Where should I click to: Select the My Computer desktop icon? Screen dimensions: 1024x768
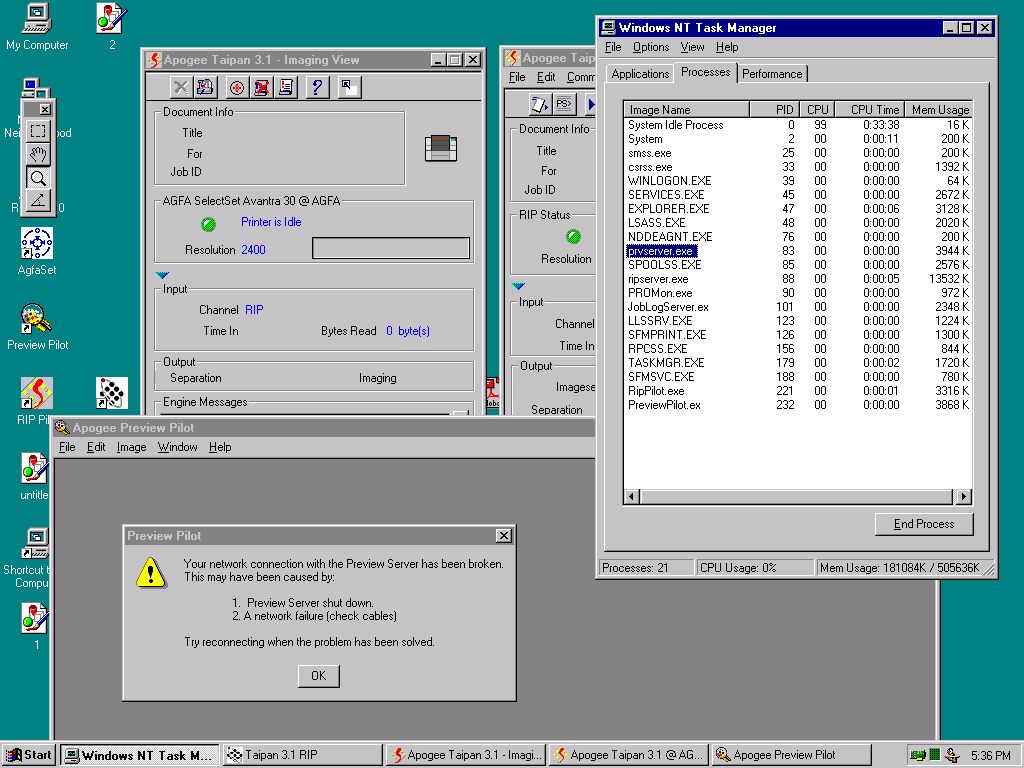[37, 27]
